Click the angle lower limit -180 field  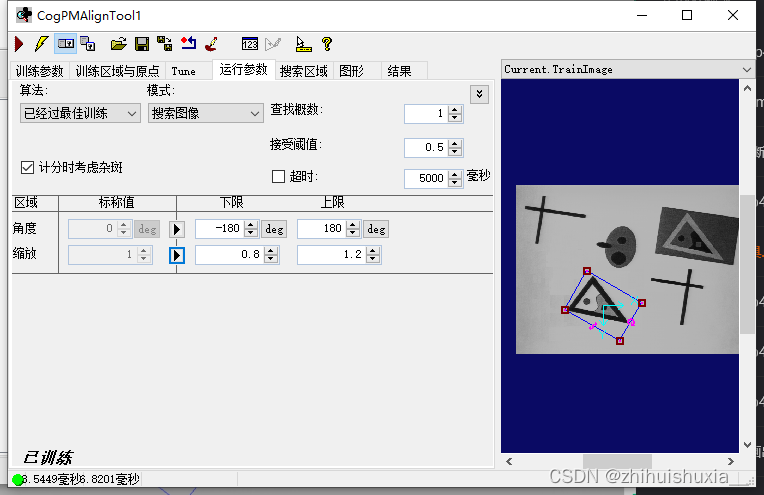[220, 229]
